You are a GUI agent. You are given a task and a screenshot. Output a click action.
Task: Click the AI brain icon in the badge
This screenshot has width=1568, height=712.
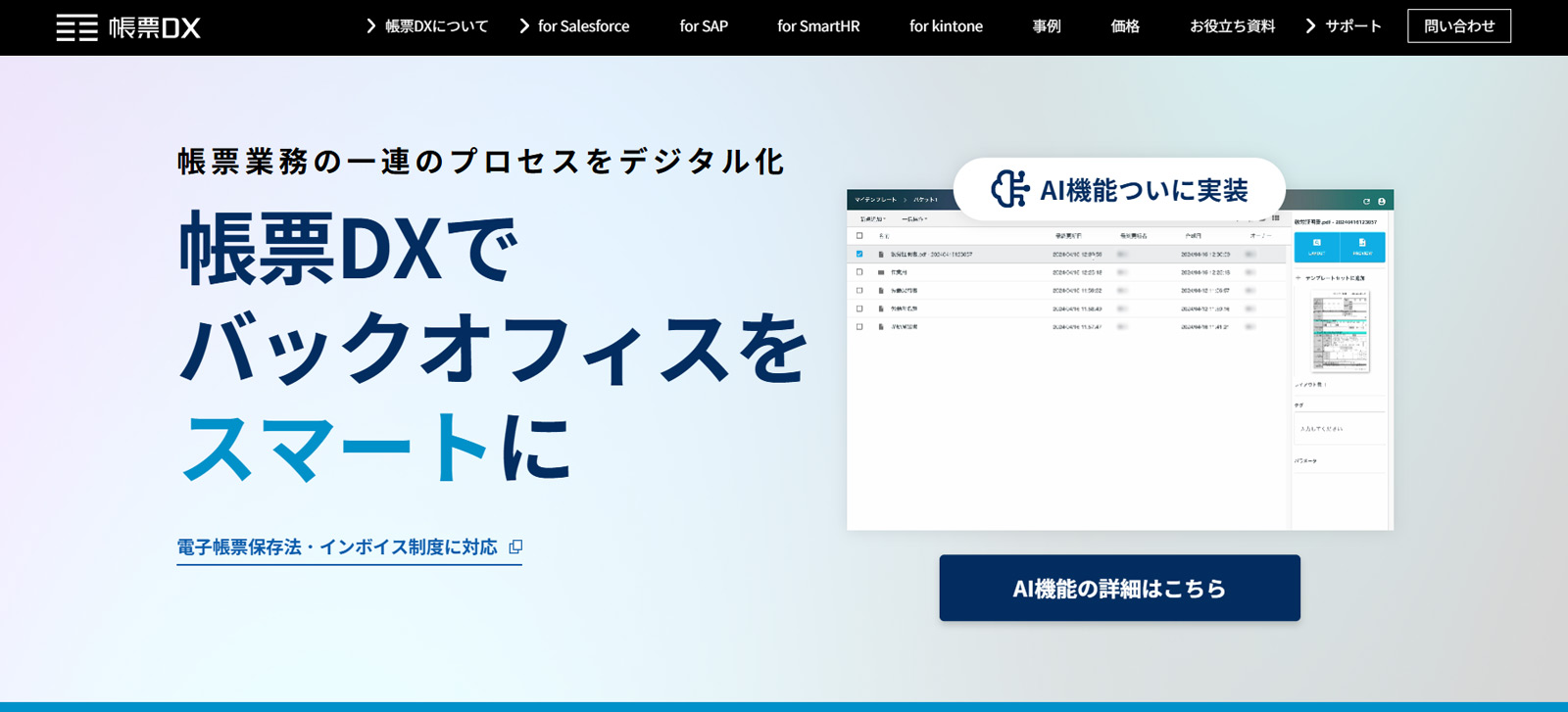click(1009, 189)
